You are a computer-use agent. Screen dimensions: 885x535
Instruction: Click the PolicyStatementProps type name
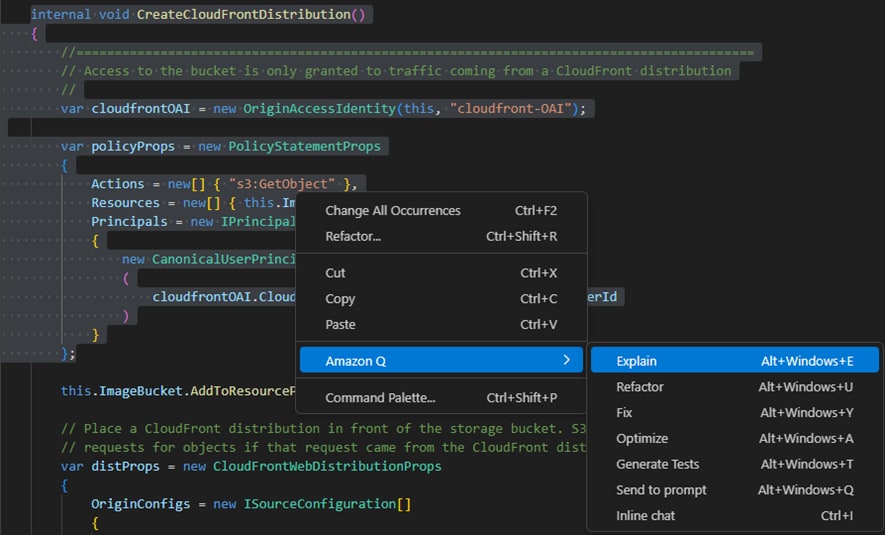click(x=304, y=146)
